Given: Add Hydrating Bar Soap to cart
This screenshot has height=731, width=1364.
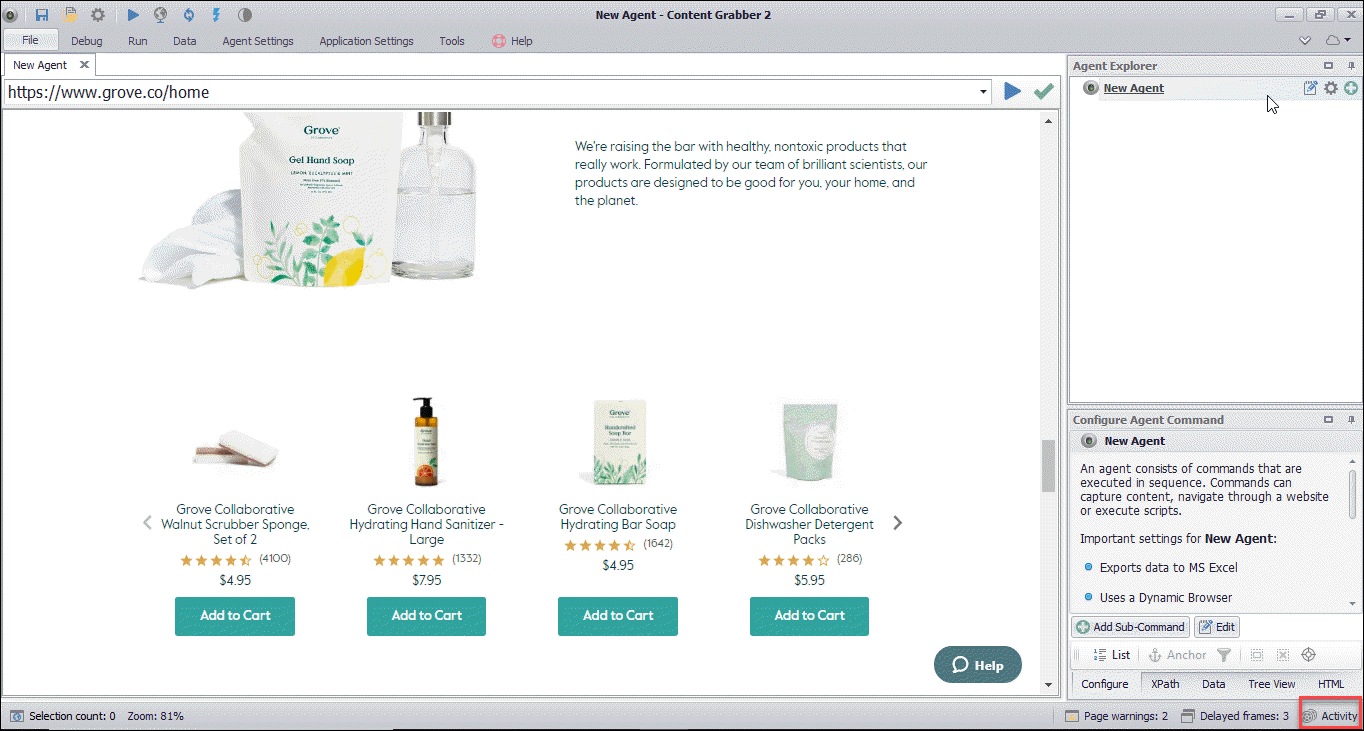Looking at the screenshot, I should [x=618, y=616].
